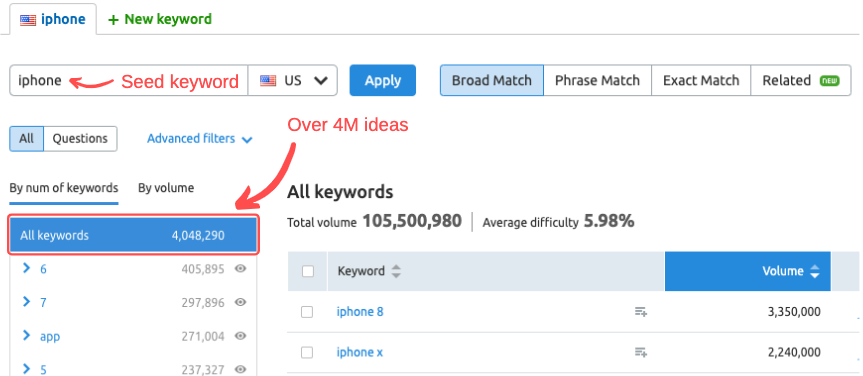Click the Keyword column sort arrows
Viewport: 863px width, 376px height.
[396, 271]
